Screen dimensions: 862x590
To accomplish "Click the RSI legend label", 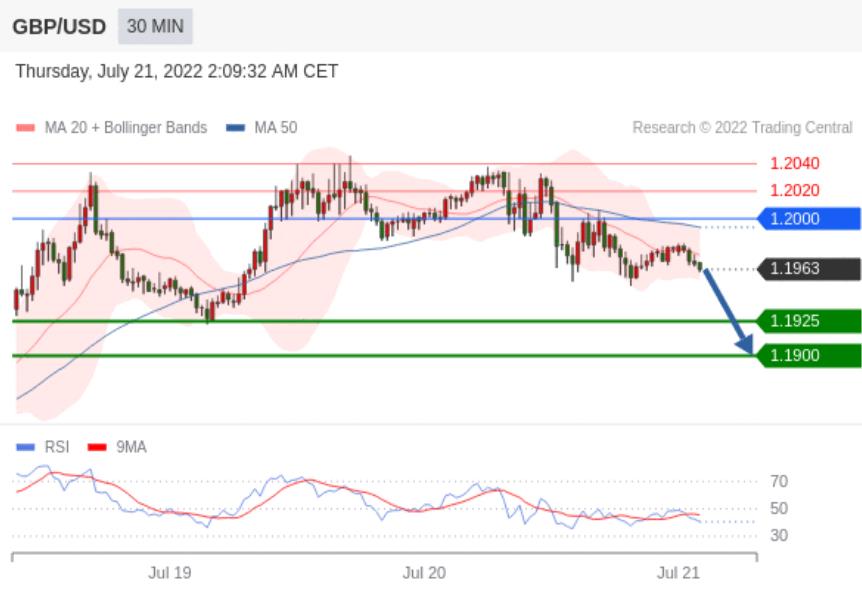I will (57, 447).
